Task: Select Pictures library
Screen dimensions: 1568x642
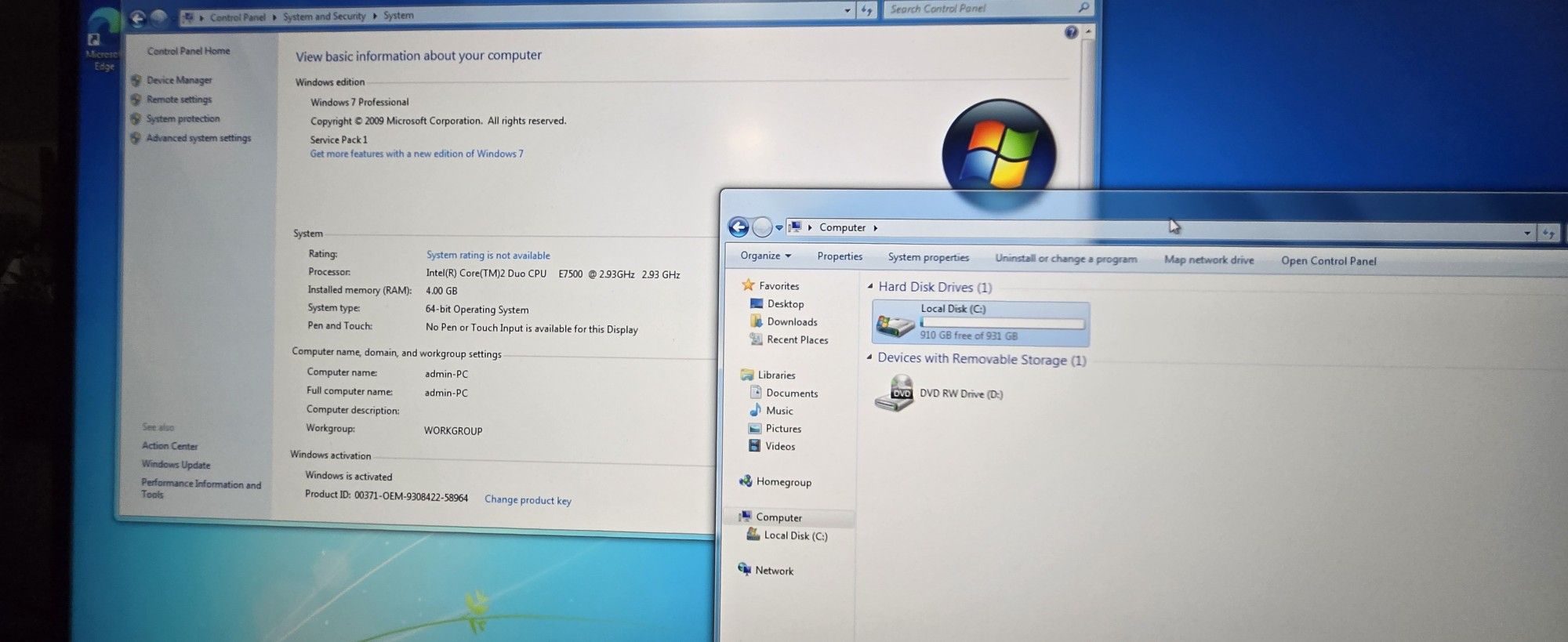Action: pyautogui.click(x=783, y=429)
